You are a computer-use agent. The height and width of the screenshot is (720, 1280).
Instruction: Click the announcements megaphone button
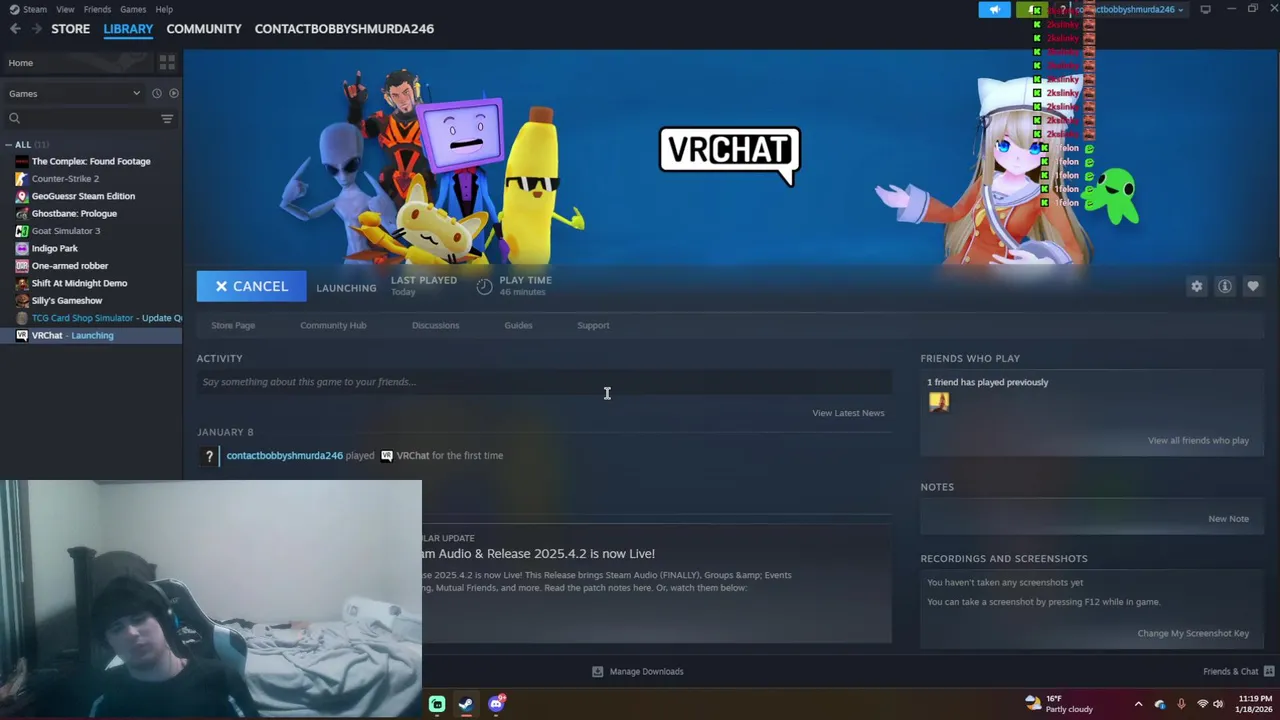[994, 9]
